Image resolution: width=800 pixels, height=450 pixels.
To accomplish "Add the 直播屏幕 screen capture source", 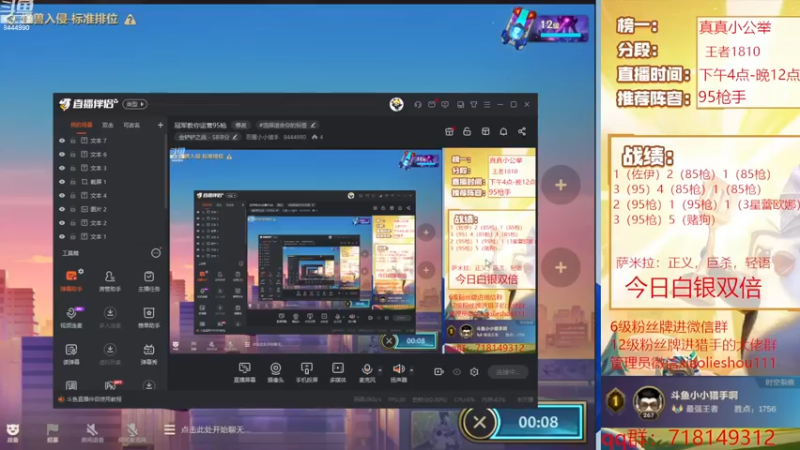I will 244,372.
